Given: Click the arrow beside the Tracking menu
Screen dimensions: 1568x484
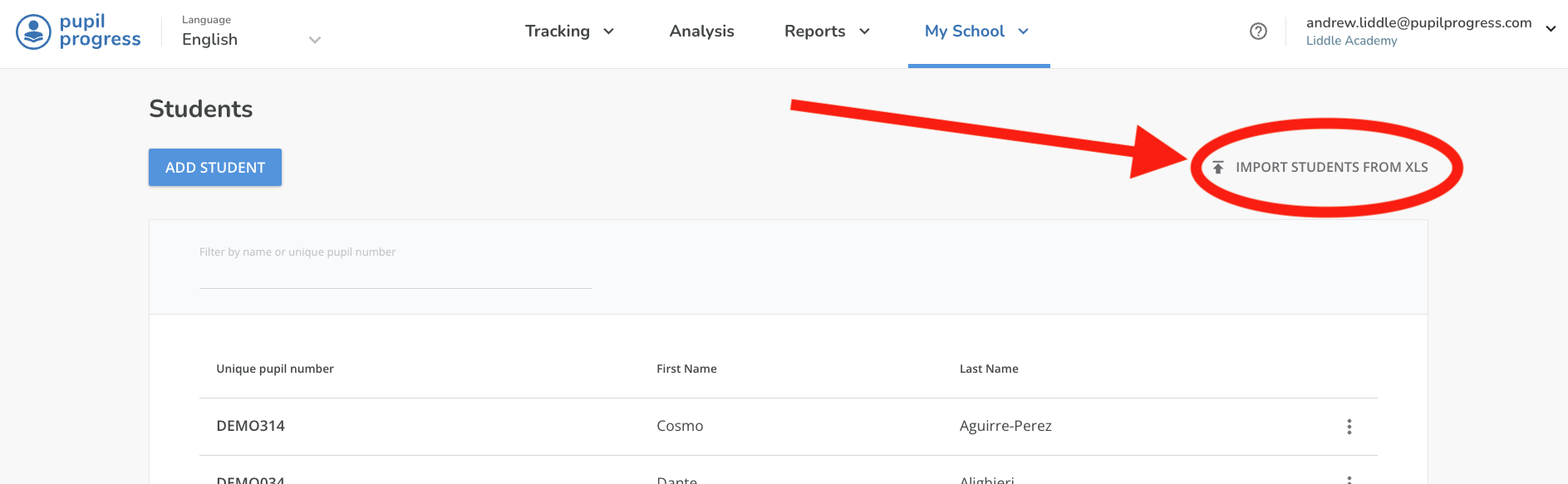Looking at the screenshot, I should point(608,32).
